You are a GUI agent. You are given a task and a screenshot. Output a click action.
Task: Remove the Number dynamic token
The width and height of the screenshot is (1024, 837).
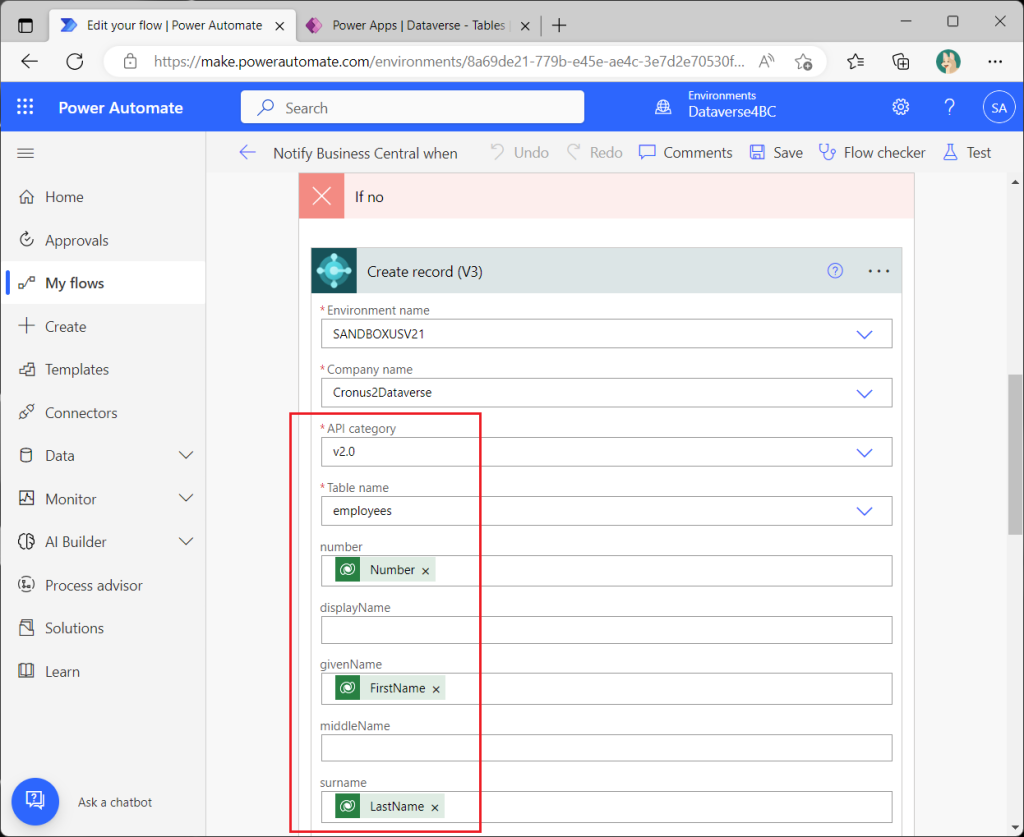425,571
